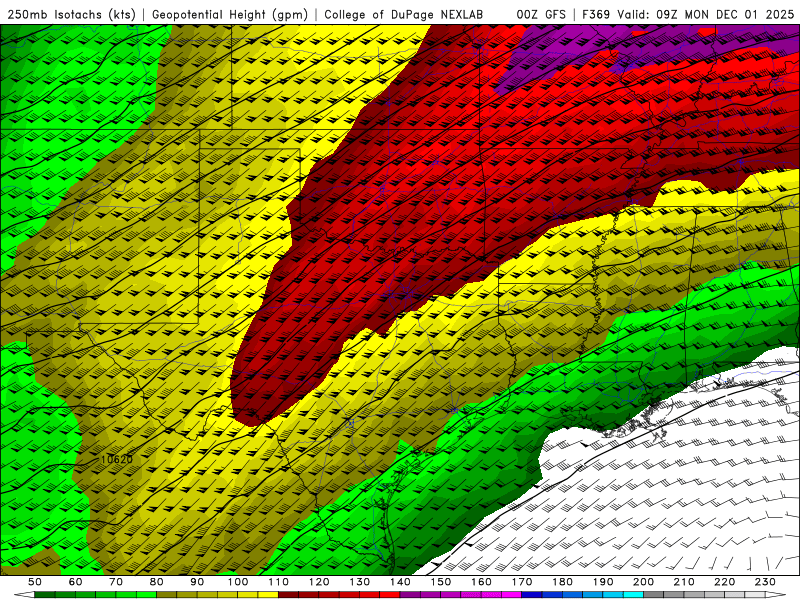Screen dimensions: 800x600
Task: Click the 'Valid: 09Z MON DEC 01 2025' text
Action: pyautogui.click(x=706, y=14)
